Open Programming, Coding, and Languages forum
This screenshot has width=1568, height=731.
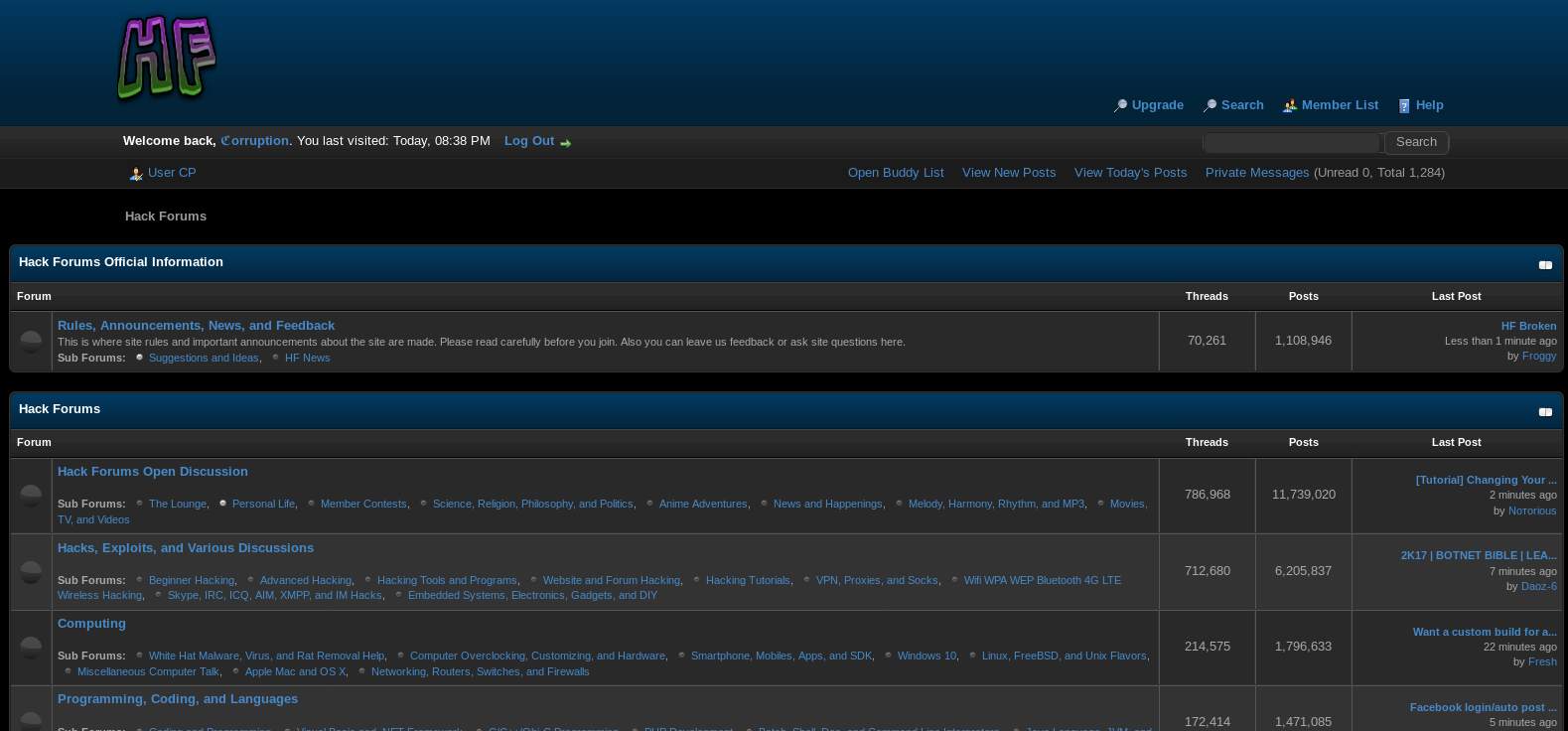click(178, 699)
